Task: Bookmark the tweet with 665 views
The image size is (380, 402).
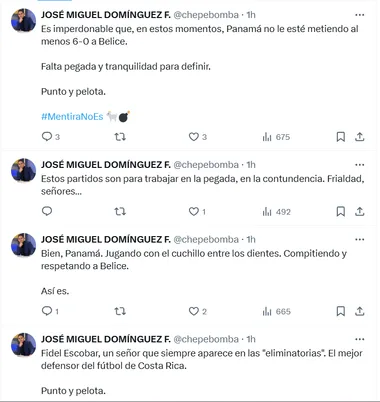Action: pyautogui.click(x=340, y=311)
